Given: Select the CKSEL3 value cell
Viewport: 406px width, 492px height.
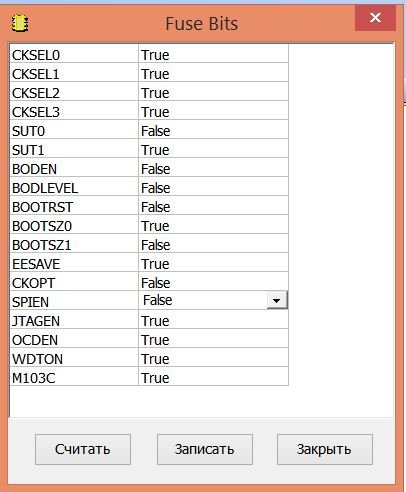Looking at the screenshot, I should click(x=213, y=112).
